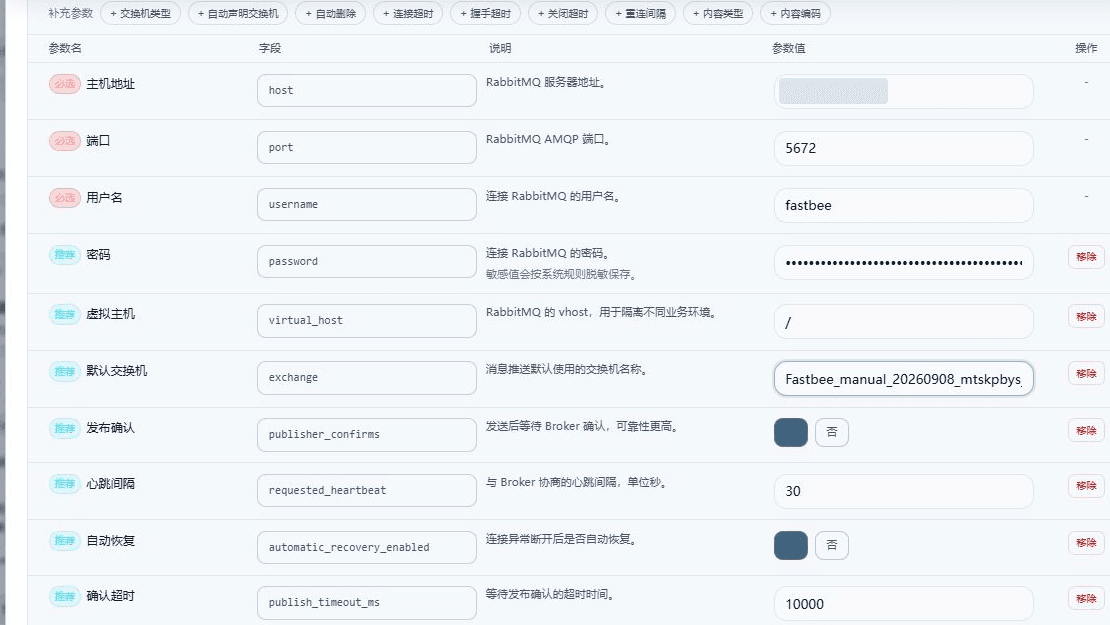Viewport: 1110px width, 625px height.
Task: Click the 参数名 column header
Action: (x=64, y=48)
